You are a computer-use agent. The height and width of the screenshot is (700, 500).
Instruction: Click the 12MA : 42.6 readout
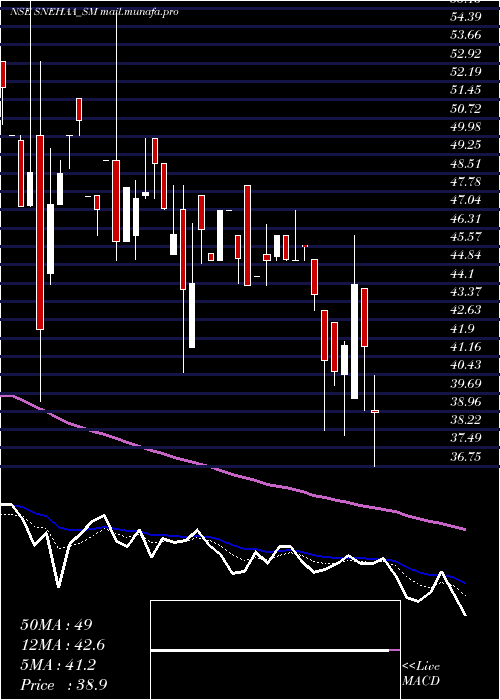click(62, 645)
